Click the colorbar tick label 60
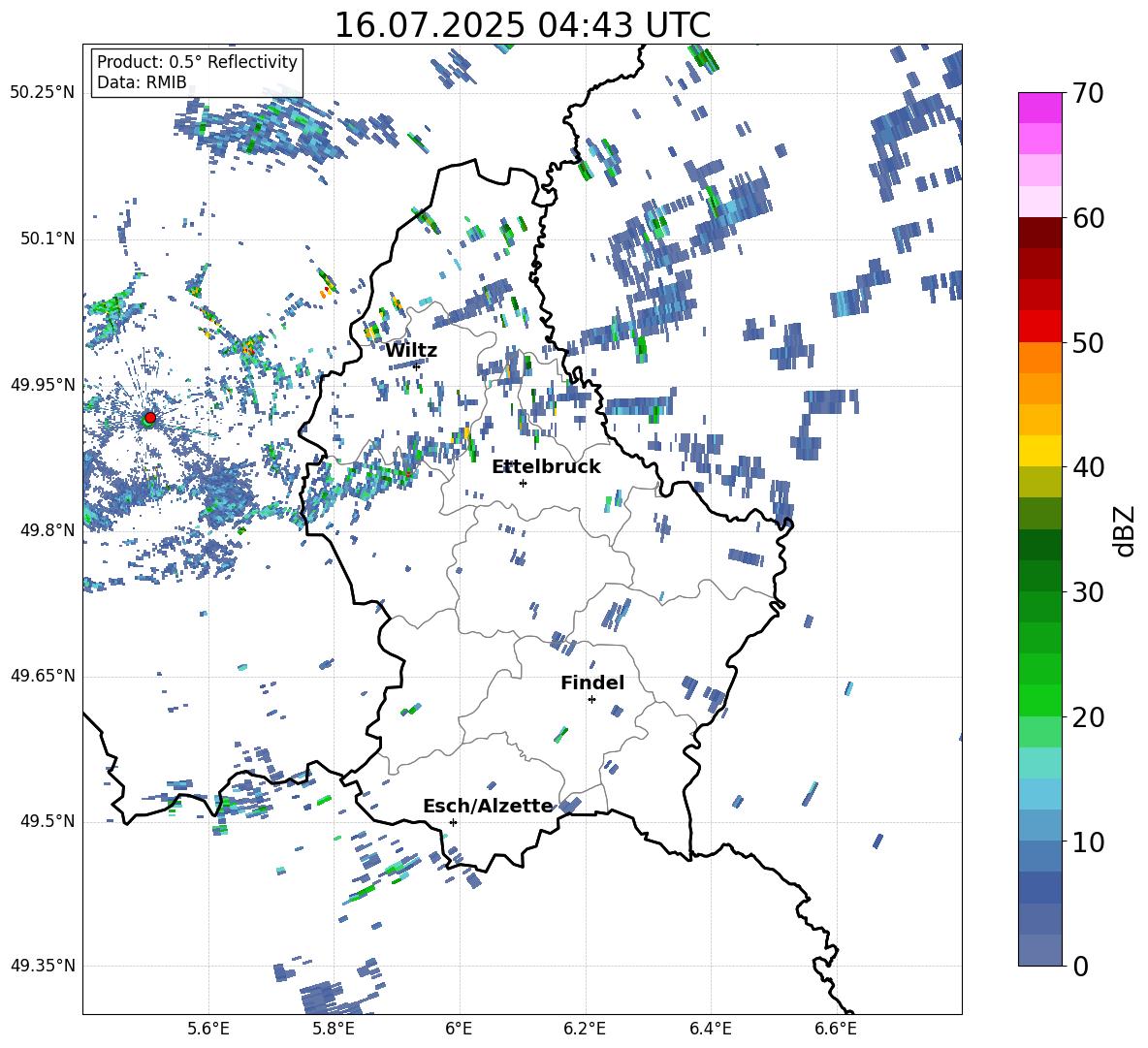The height and width of the screenshot is (1048, 1148). coord(1088,218)
